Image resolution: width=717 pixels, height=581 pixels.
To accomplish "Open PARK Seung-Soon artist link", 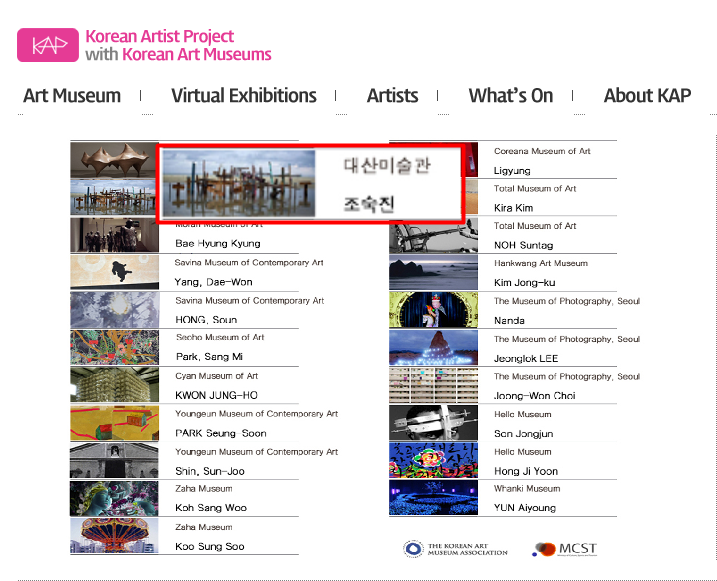I will (220, 433).
